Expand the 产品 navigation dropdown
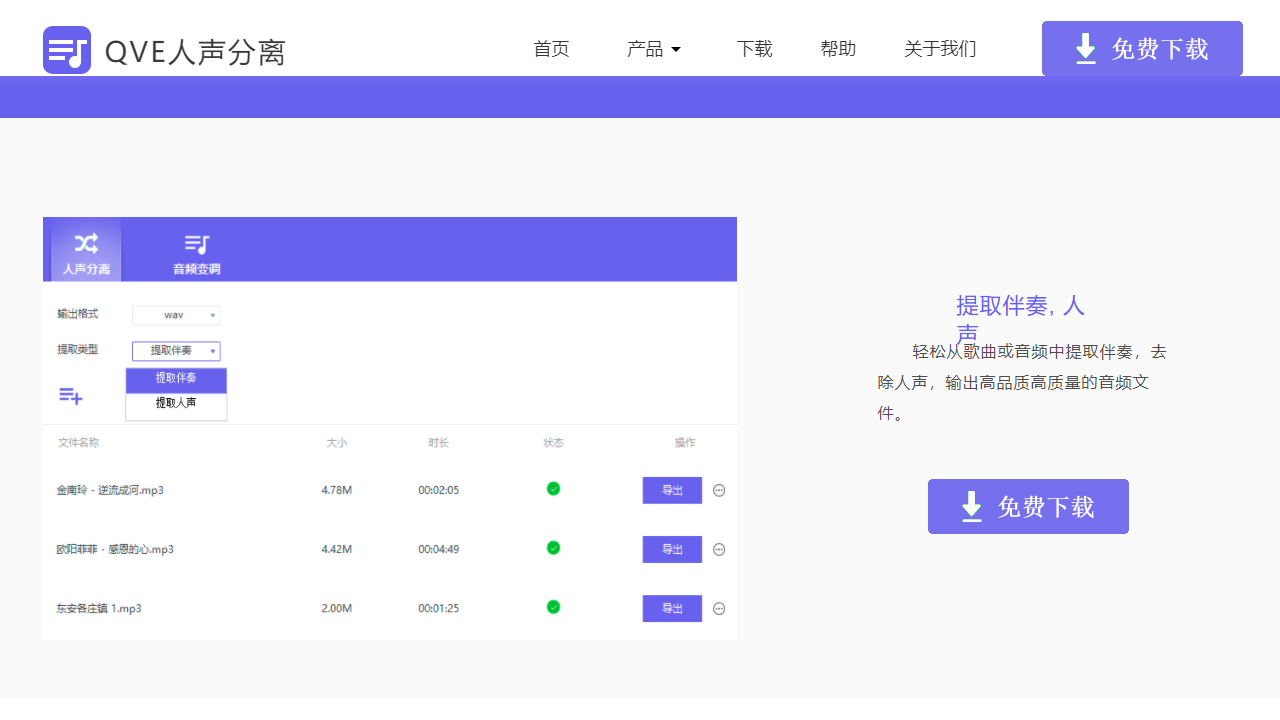This screenshot has width=1280, height=720. [x=654, y=49]
